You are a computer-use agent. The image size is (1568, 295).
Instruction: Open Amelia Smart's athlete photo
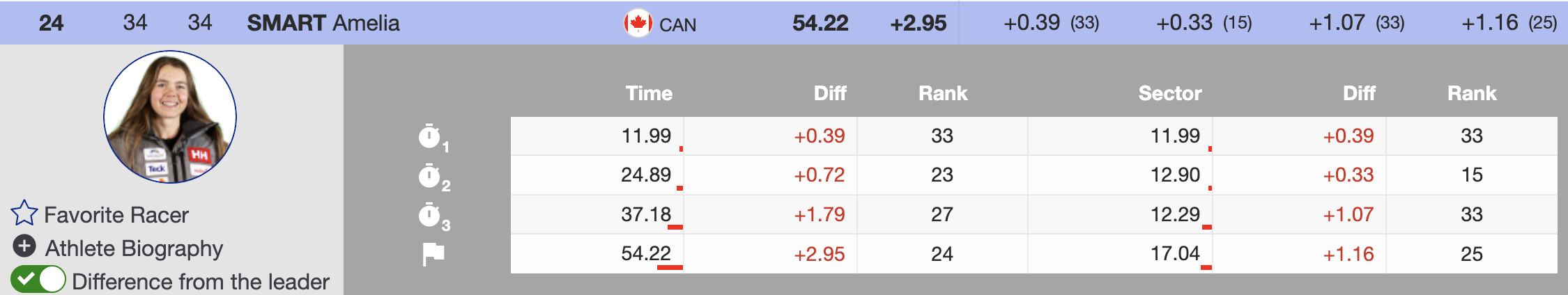tap(170, 117)
